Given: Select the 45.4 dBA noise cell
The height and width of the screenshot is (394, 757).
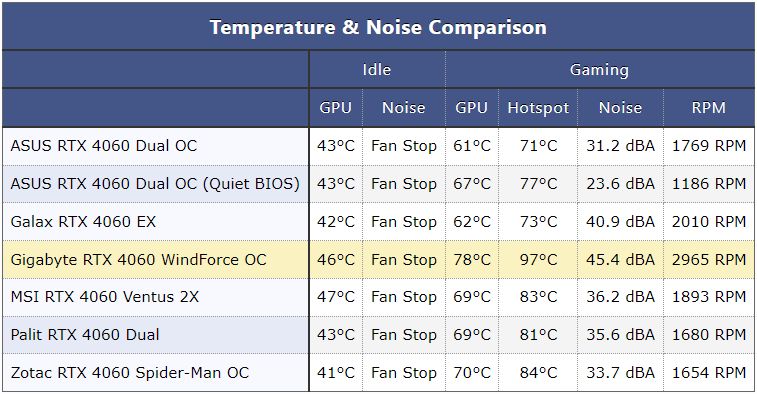Looking at the screenshot, I should pos(620,260).
